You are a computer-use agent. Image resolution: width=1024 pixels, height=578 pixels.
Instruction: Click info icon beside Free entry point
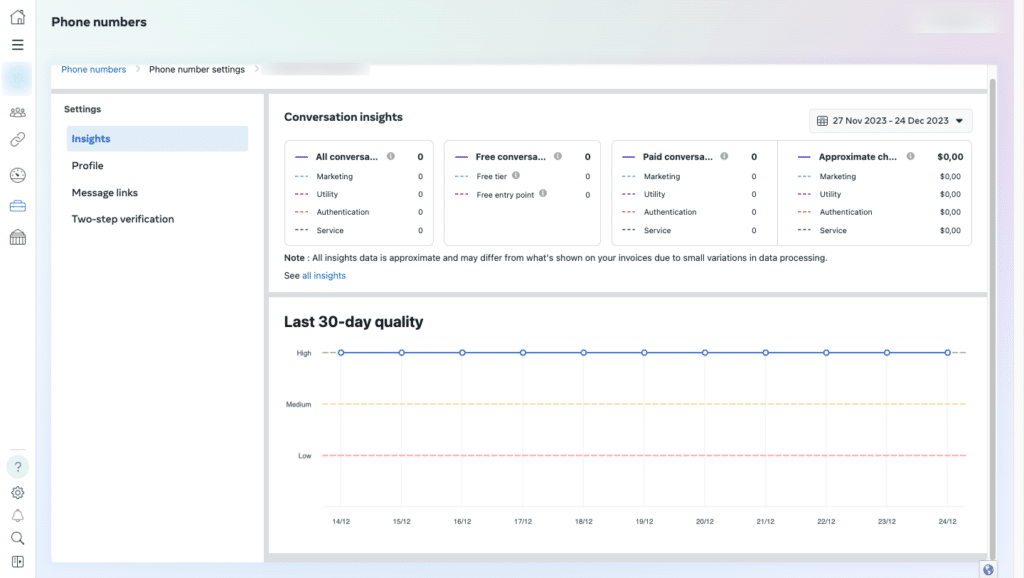543,193
